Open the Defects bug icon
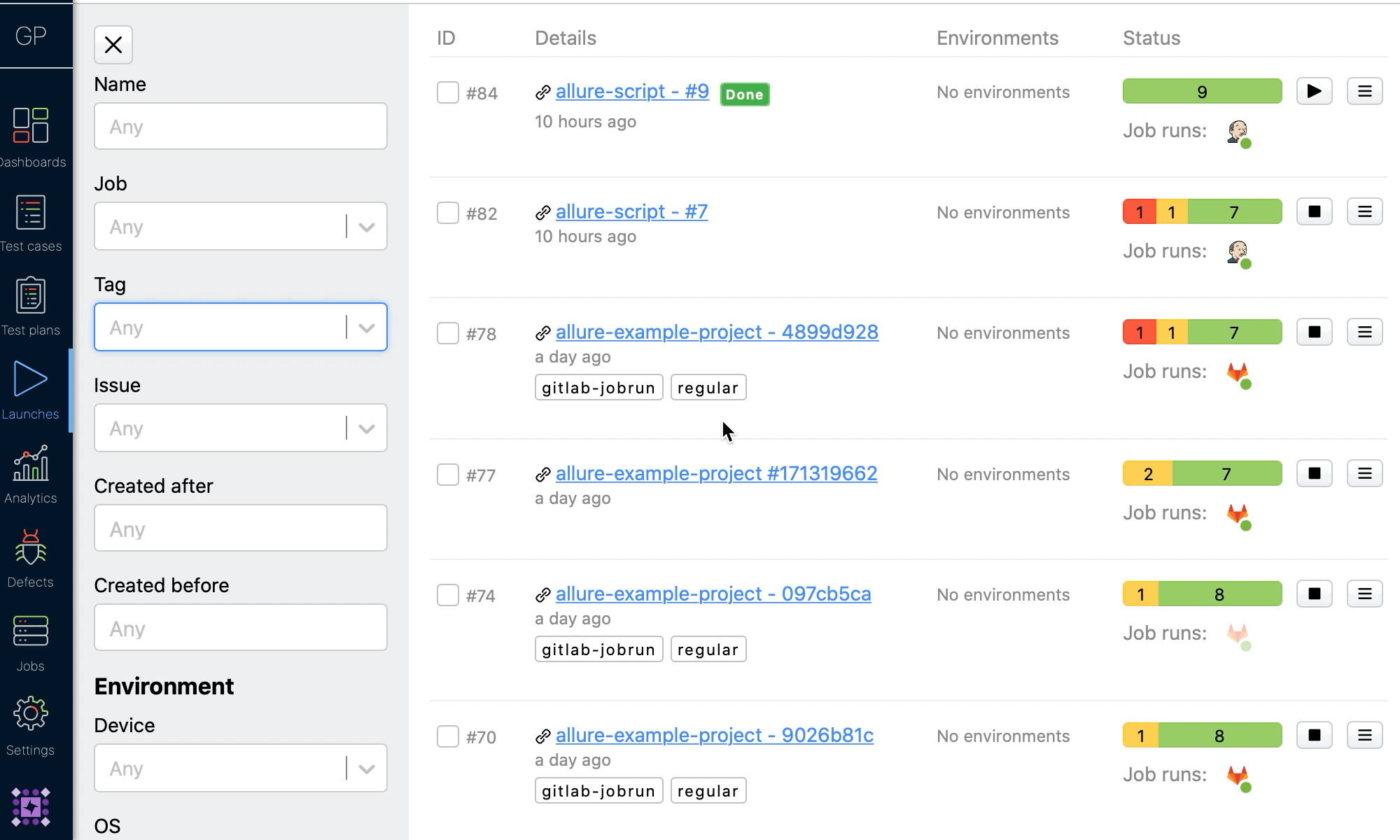Image resolution: width=1400 pixels, height=840 pixels. point(31,548)
